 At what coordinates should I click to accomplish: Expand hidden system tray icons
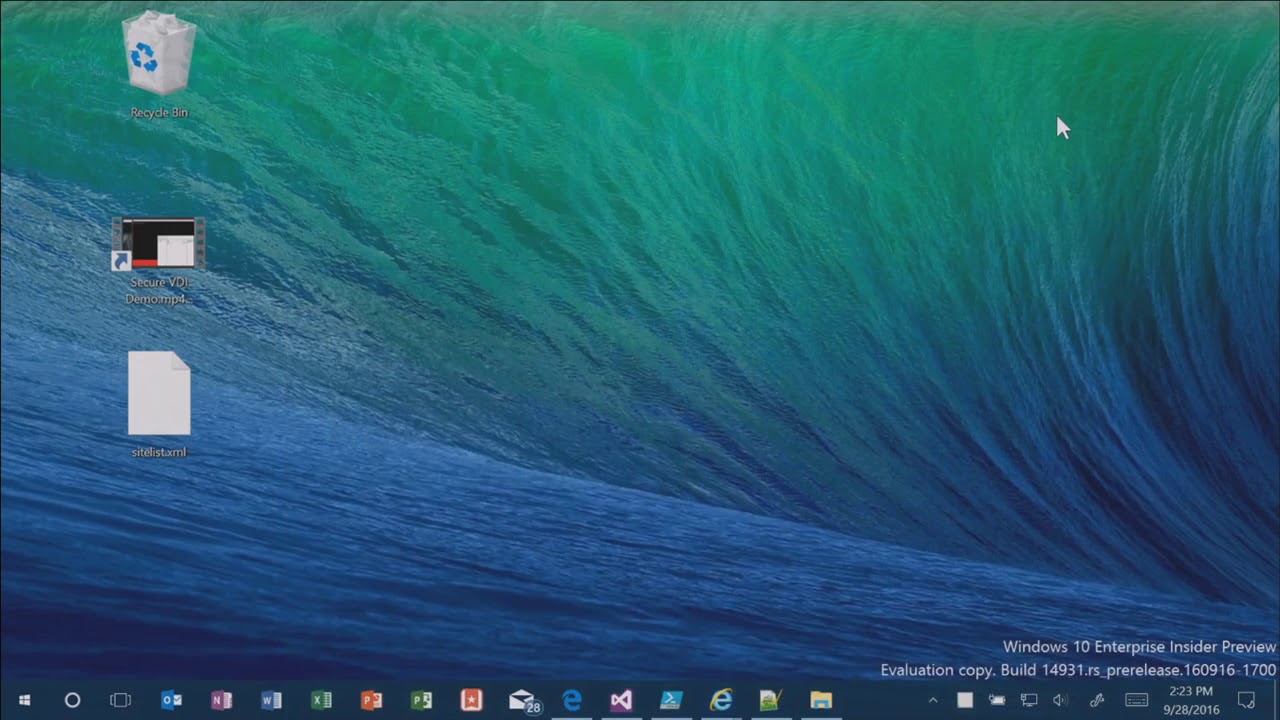coord(933,700)
